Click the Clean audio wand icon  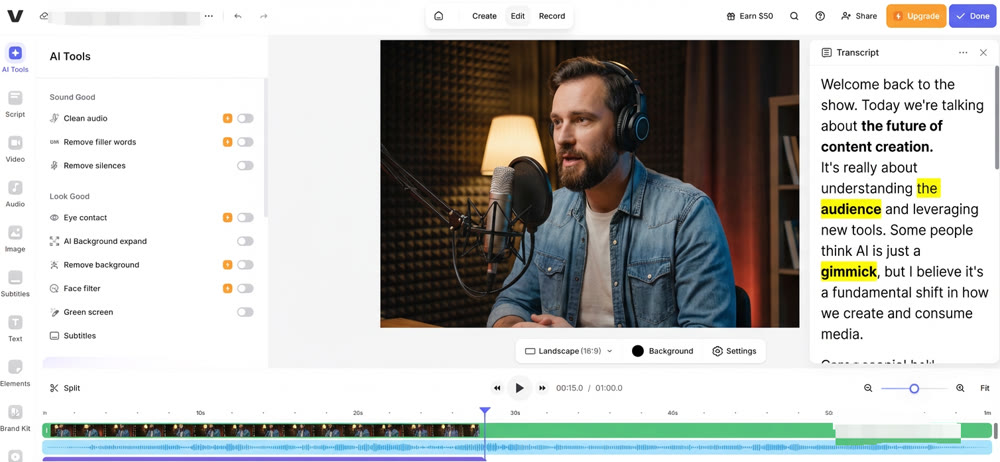[x=54, y=118]
